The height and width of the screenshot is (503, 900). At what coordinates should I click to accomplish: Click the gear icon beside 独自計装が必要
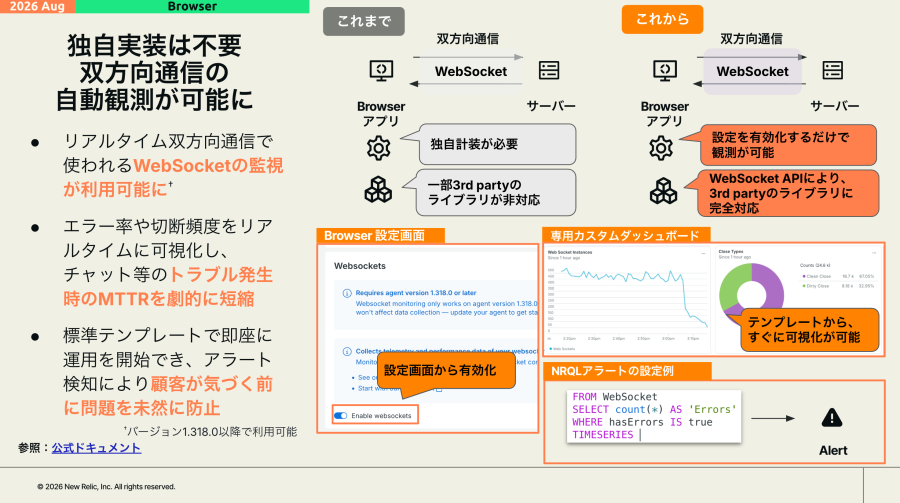coord(378,148)
